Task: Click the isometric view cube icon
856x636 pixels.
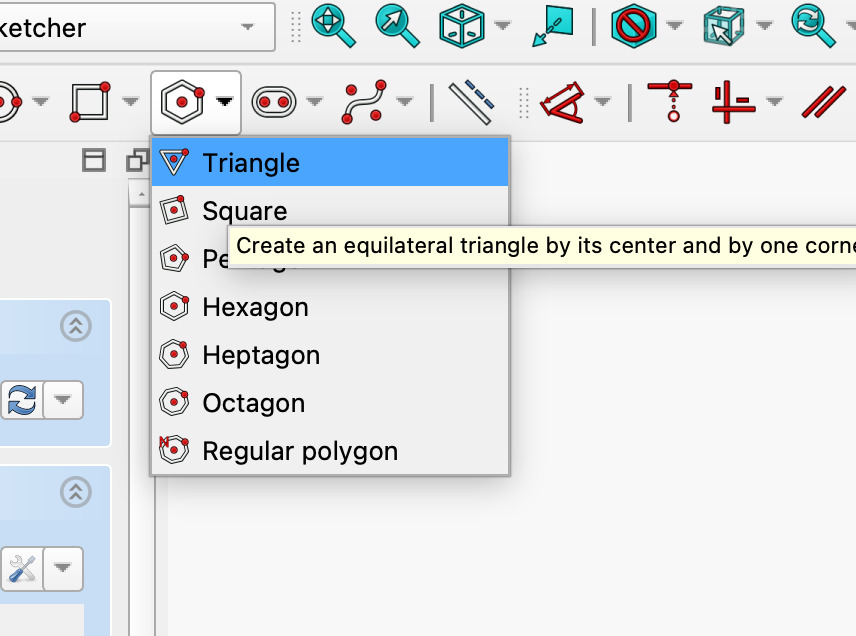Action: [x=461, y=26]
